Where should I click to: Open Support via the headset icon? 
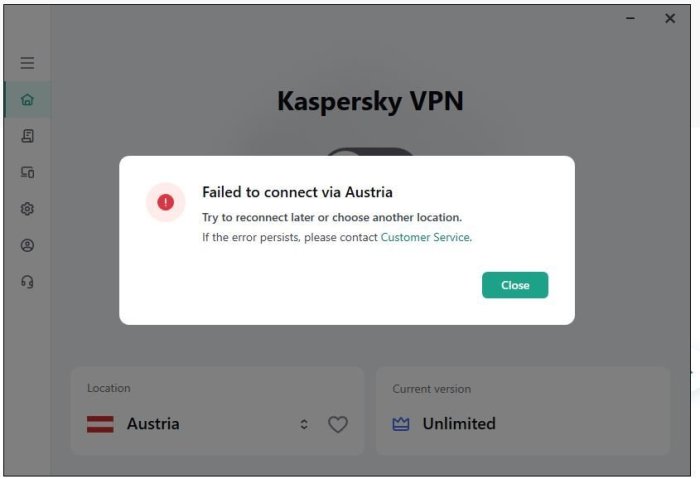point(27,282)
